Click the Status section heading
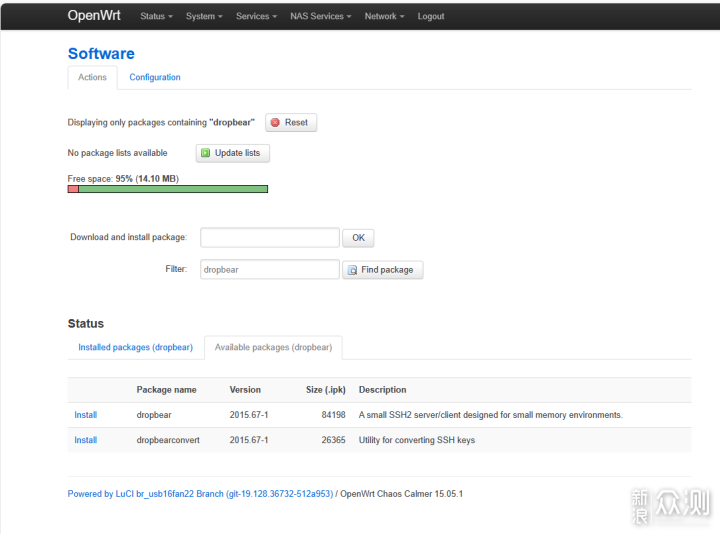Screen dimensions: 720x534 click(86, 323)
